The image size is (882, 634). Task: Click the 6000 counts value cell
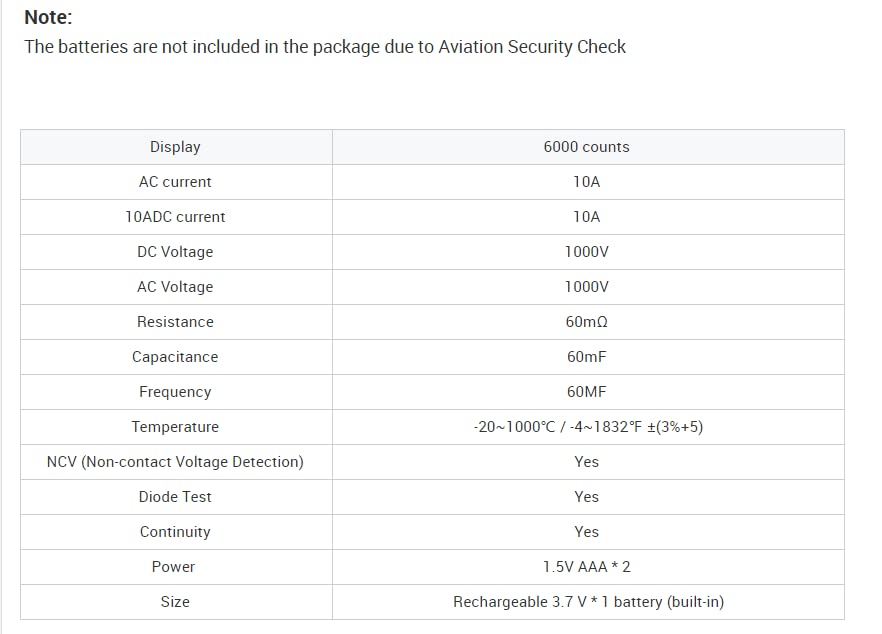pos(586,147)
